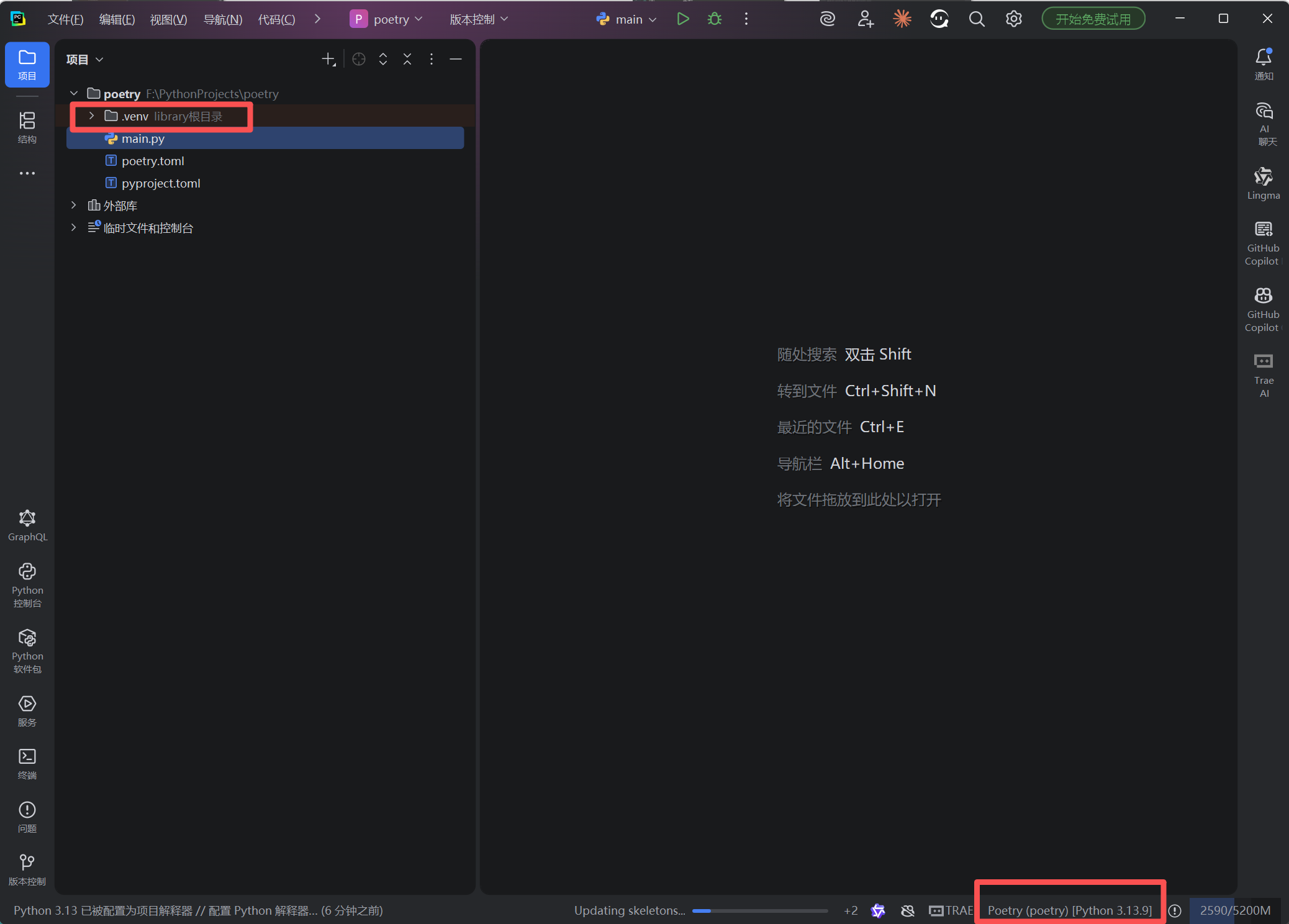Toggle Notifications panel bell icon

[1263, 63]
